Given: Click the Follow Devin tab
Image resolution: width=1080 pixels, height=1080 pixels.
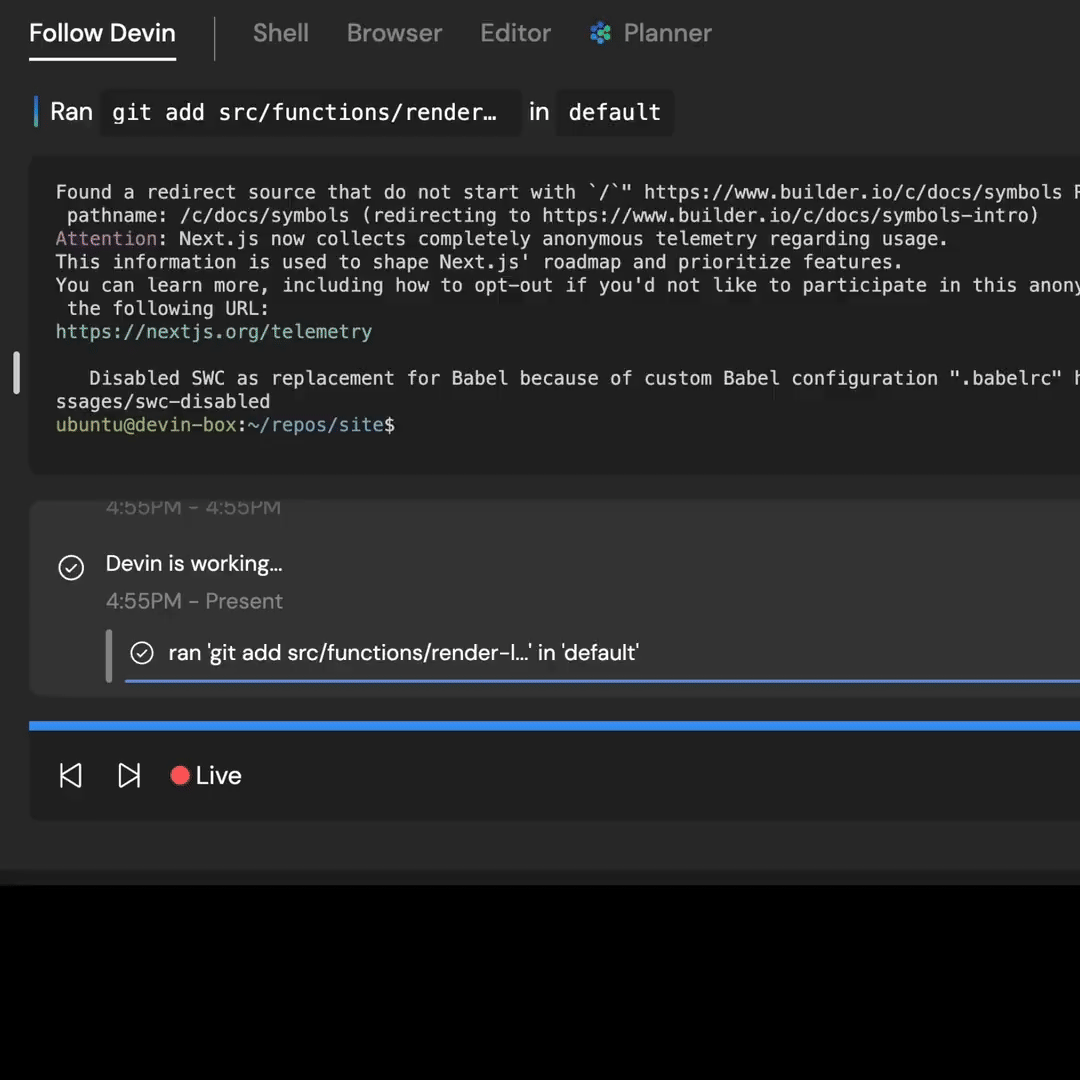Looking at the screenshot, I should click(x=102, y=33).
